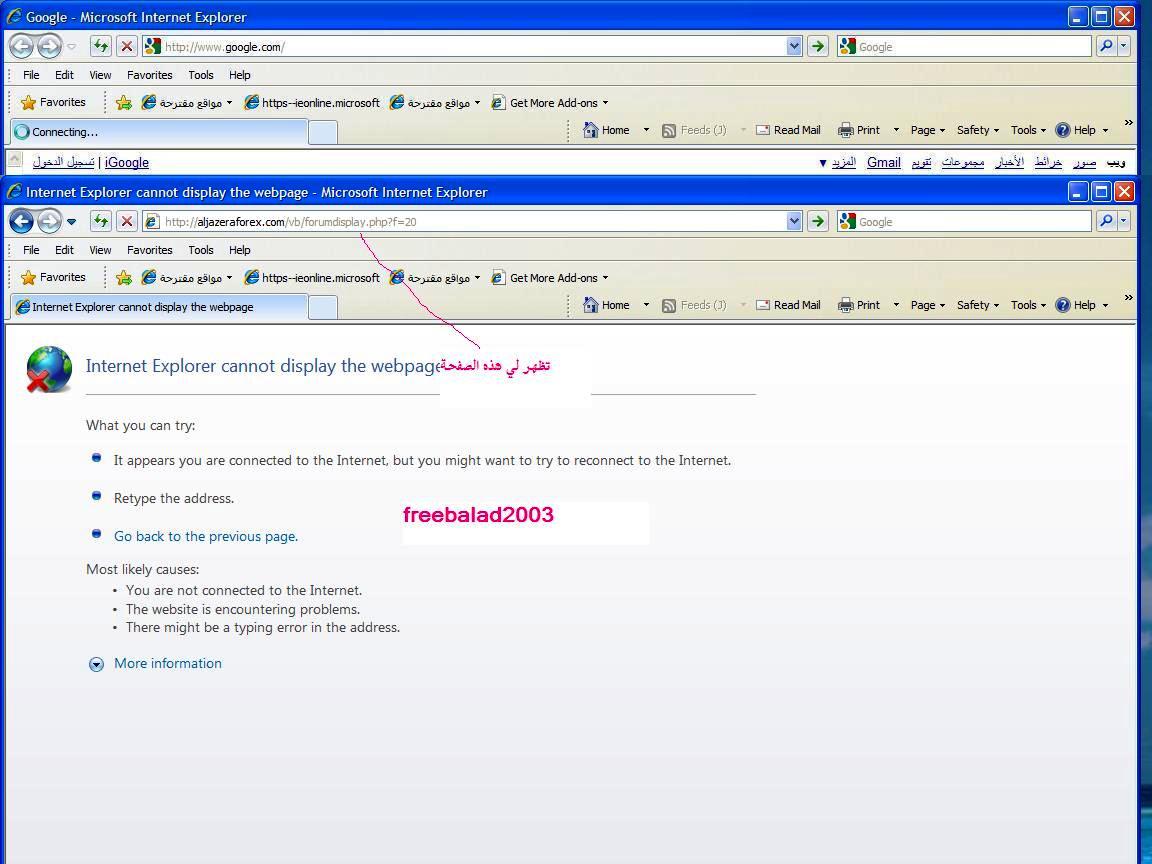Click the aljazeraforex.com address field
The width and height of the screenshot is (1152, 864).
tap(470, 222)
